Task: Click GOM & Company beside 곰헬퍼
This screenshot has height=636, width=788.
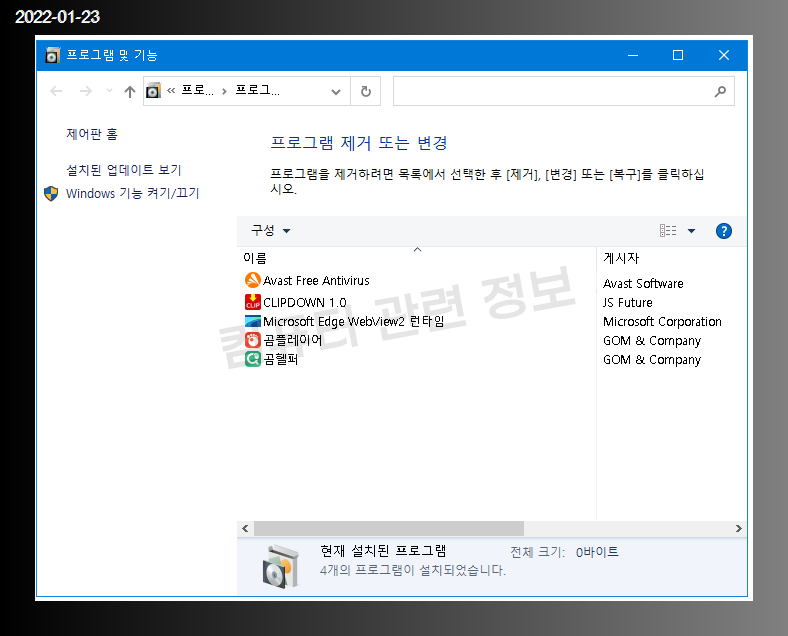Action: pos(652,360)
